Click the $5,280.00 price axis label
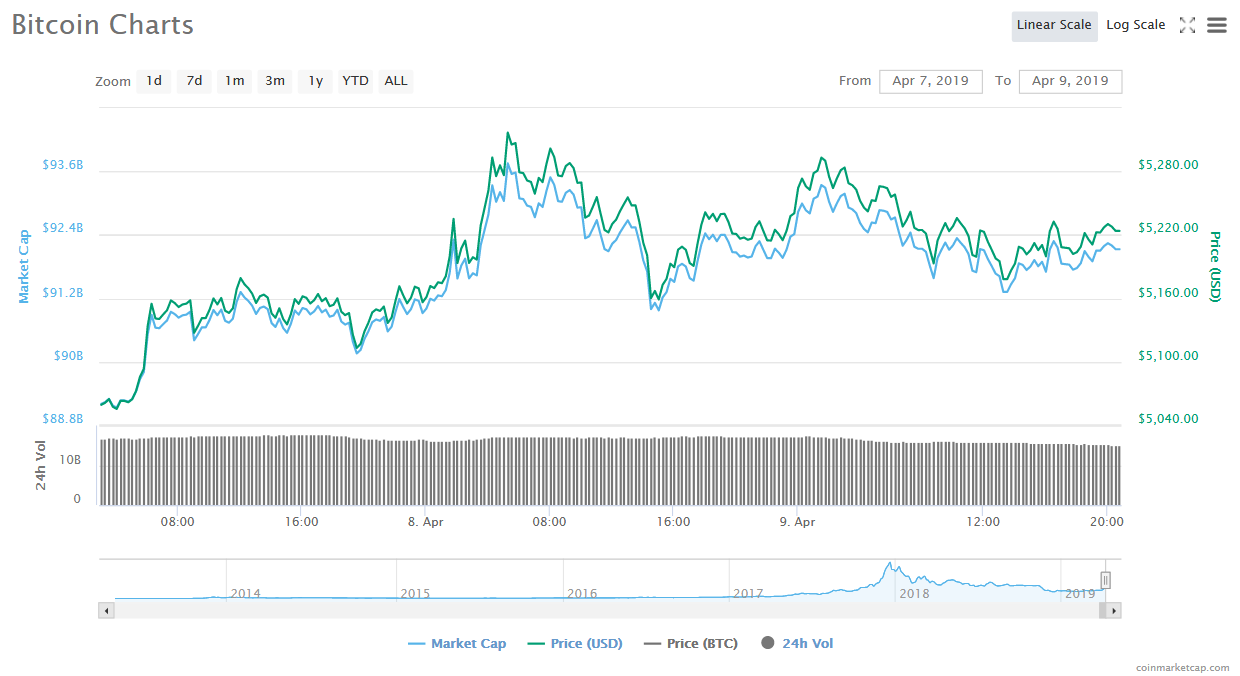The image size is (1240, 676). [1168, 165]
